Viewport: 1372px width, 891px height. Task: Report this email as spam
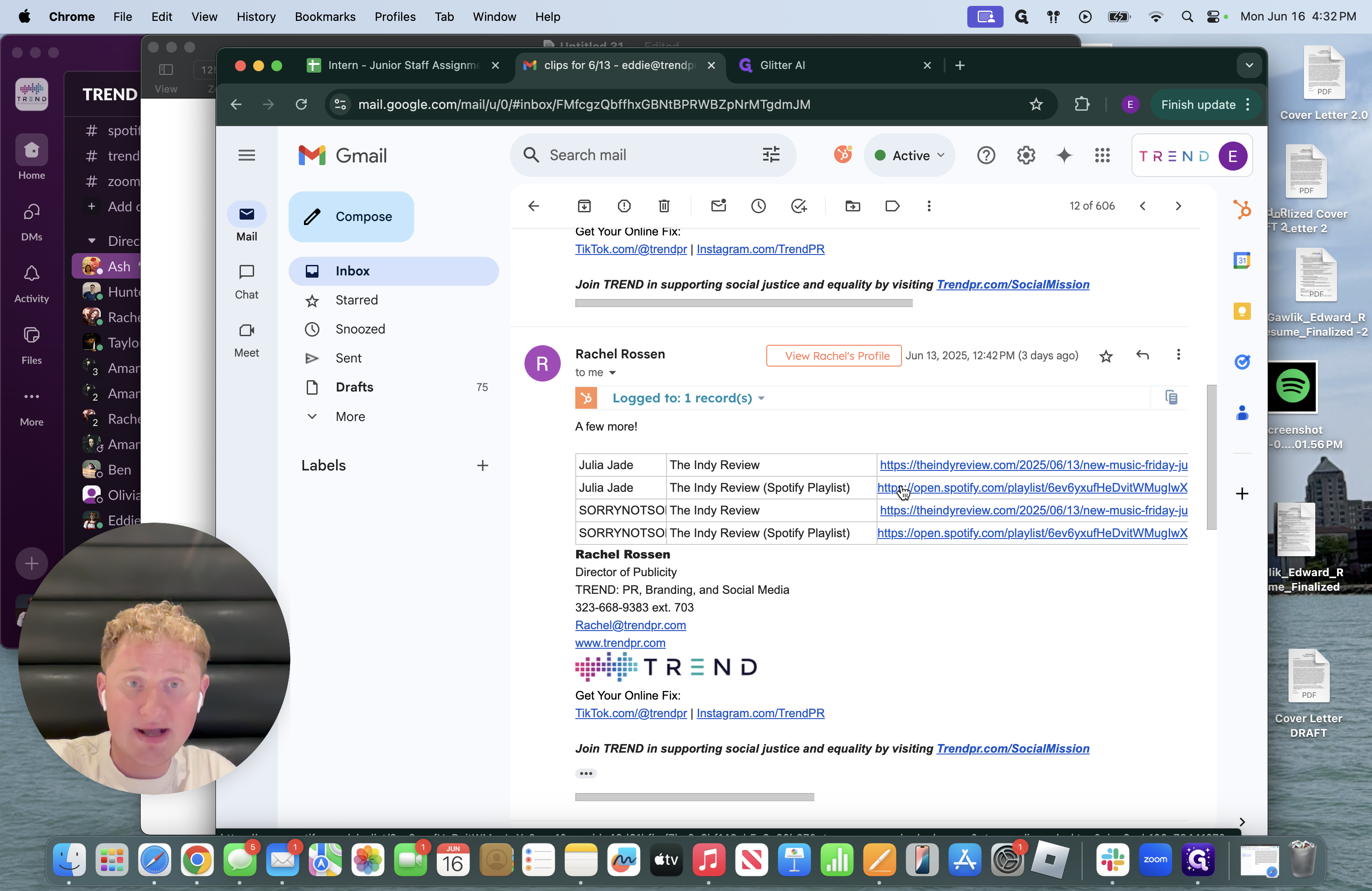pyautogui.click(x=624, y=206)
